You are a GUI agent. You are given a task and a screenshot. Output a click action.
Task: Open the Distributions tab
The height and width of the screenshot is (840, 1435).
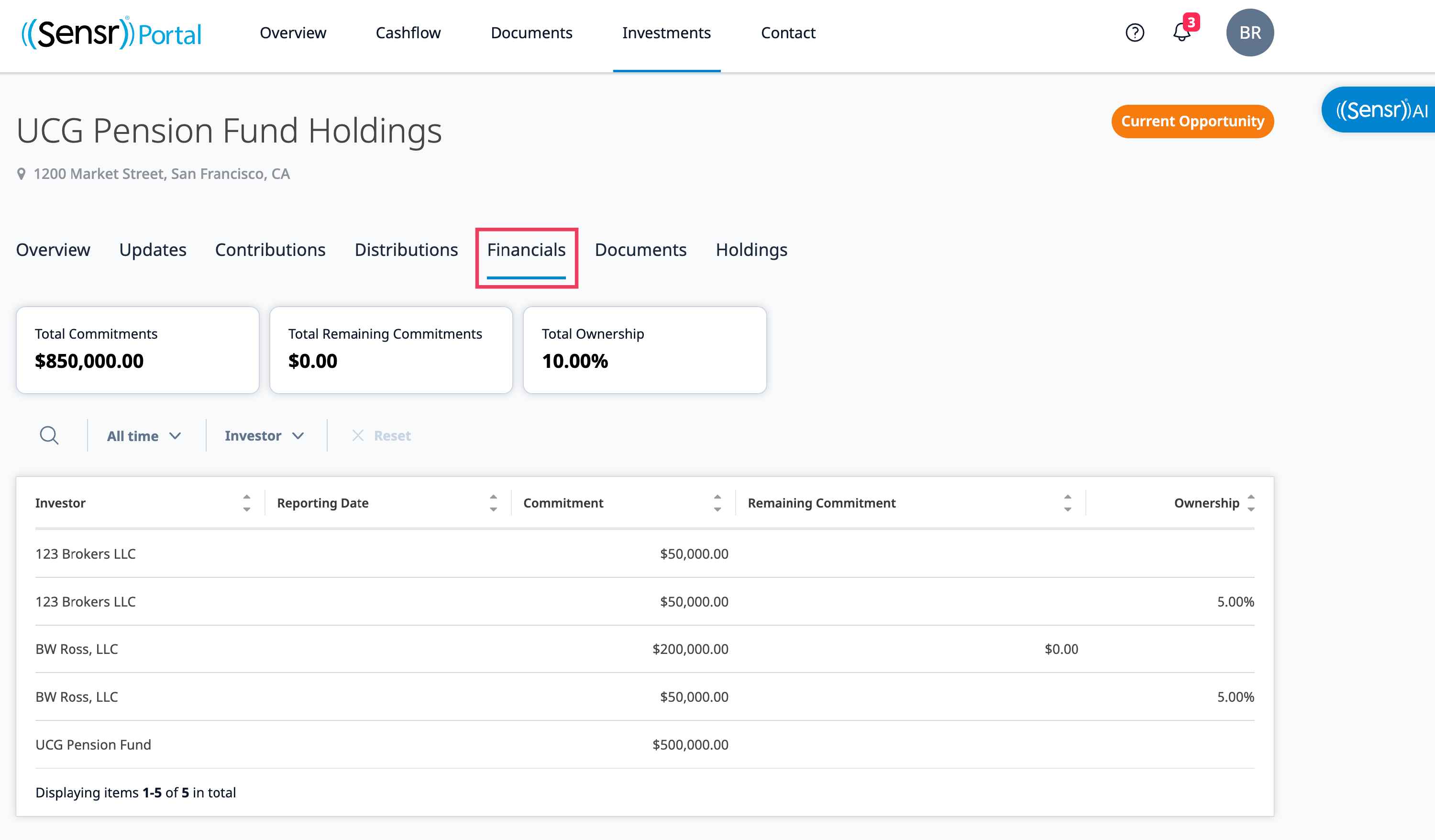[x=406, y=249]
